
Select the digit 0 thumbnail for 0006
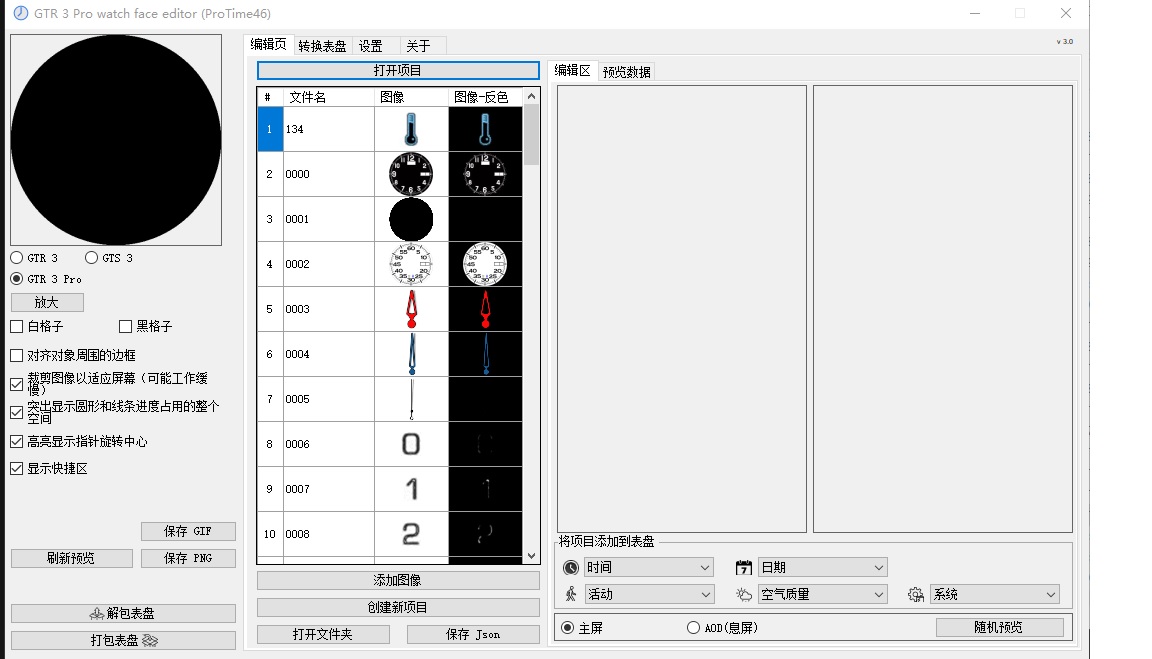[x=411, y=444]
